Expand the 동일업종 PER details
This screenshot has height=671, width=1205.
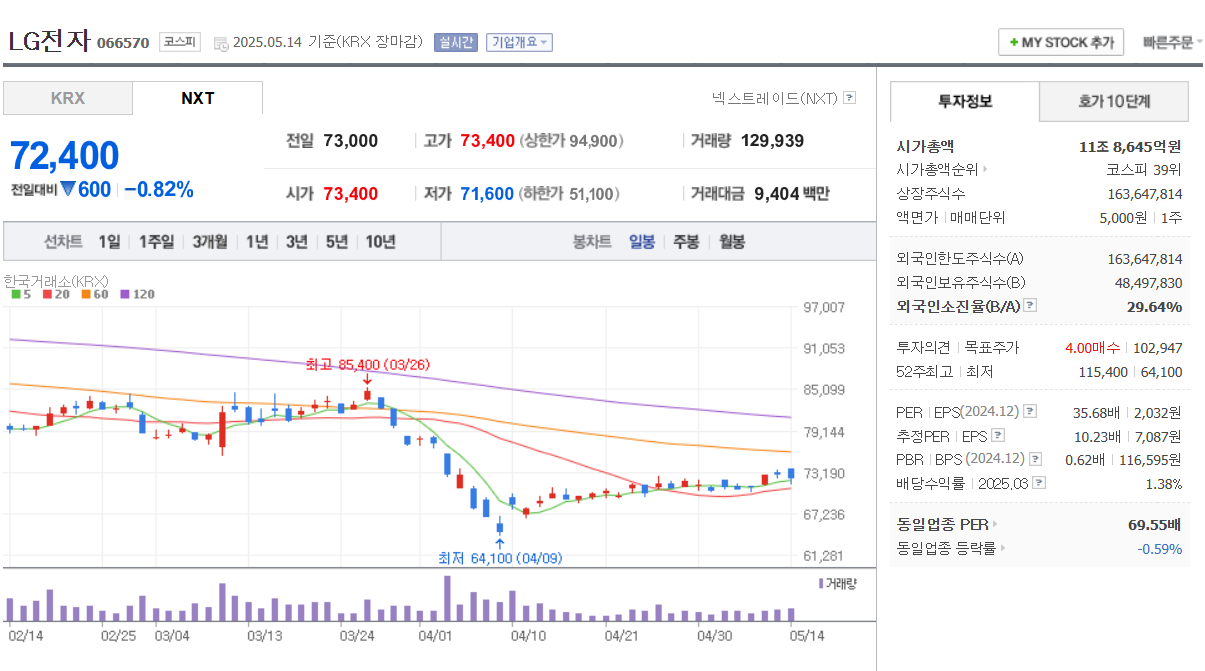click(994, 524)
